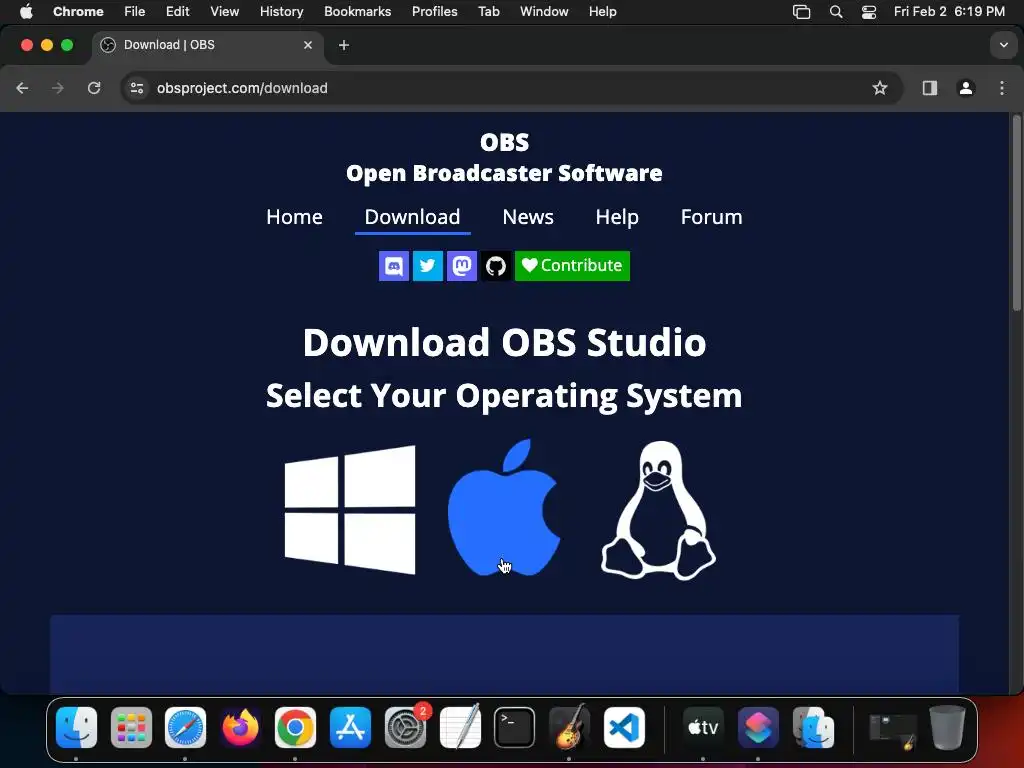Click the Chrome icon in the Dock
The height and width of the screenshot is (768, 1024).
click(295, 727)
